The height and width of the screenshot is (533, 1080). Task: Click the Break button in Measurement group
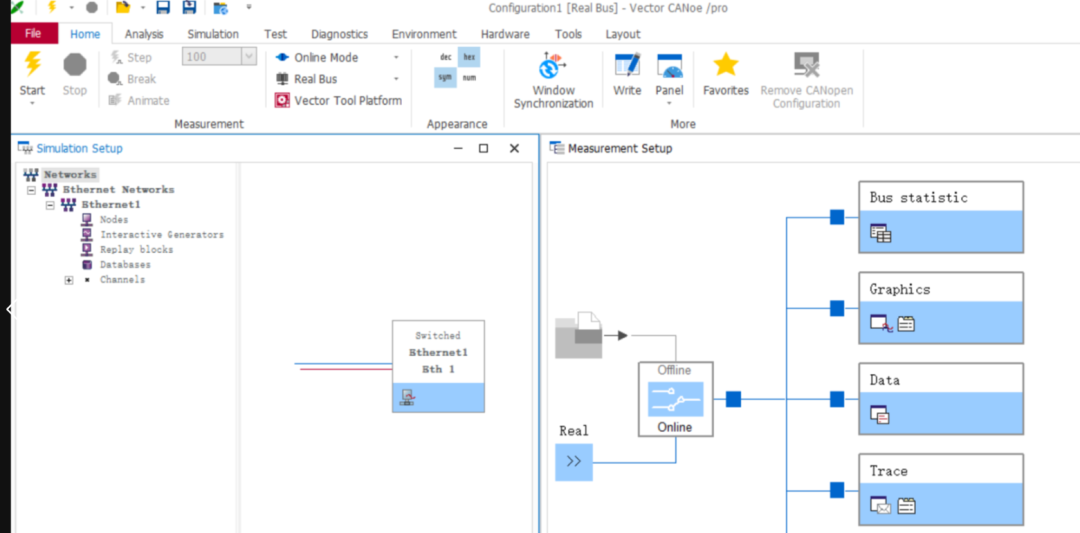pyautogui.click(x=132, y=79)
